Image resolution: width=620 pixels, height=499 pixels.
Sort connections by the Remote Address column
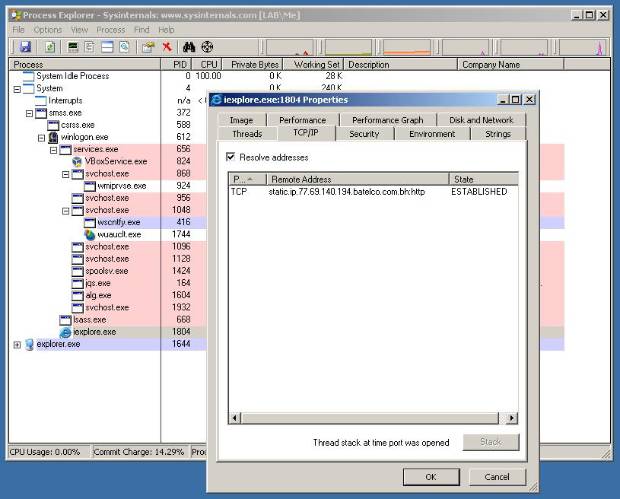(357, 179)
